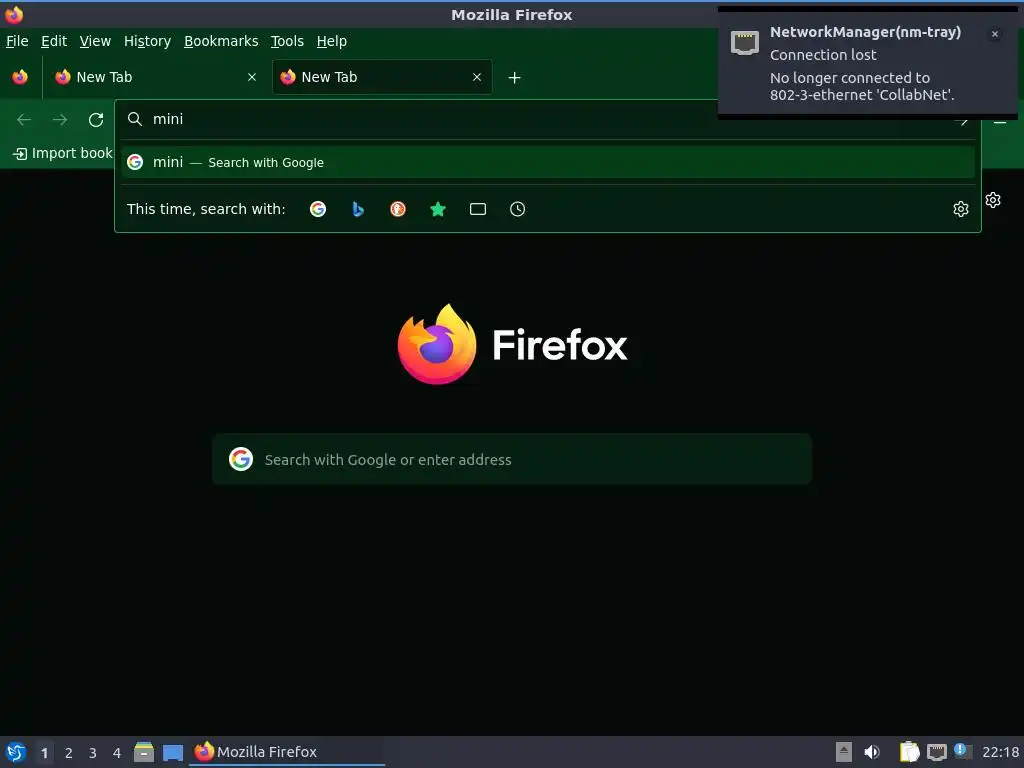Open the View menu
Screen dimensions: 1024x768
pyautogui.click(x=95, y=41)
